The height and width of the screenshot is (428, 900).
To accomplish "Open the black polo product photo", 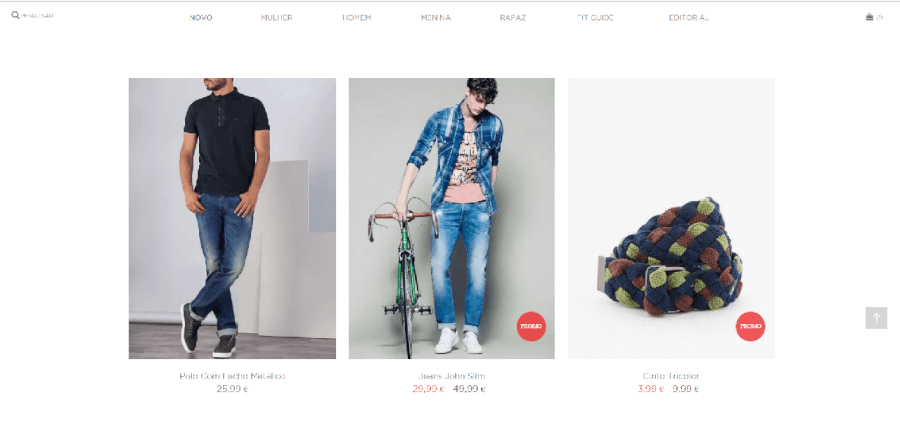I will click(x=232, y=219).
